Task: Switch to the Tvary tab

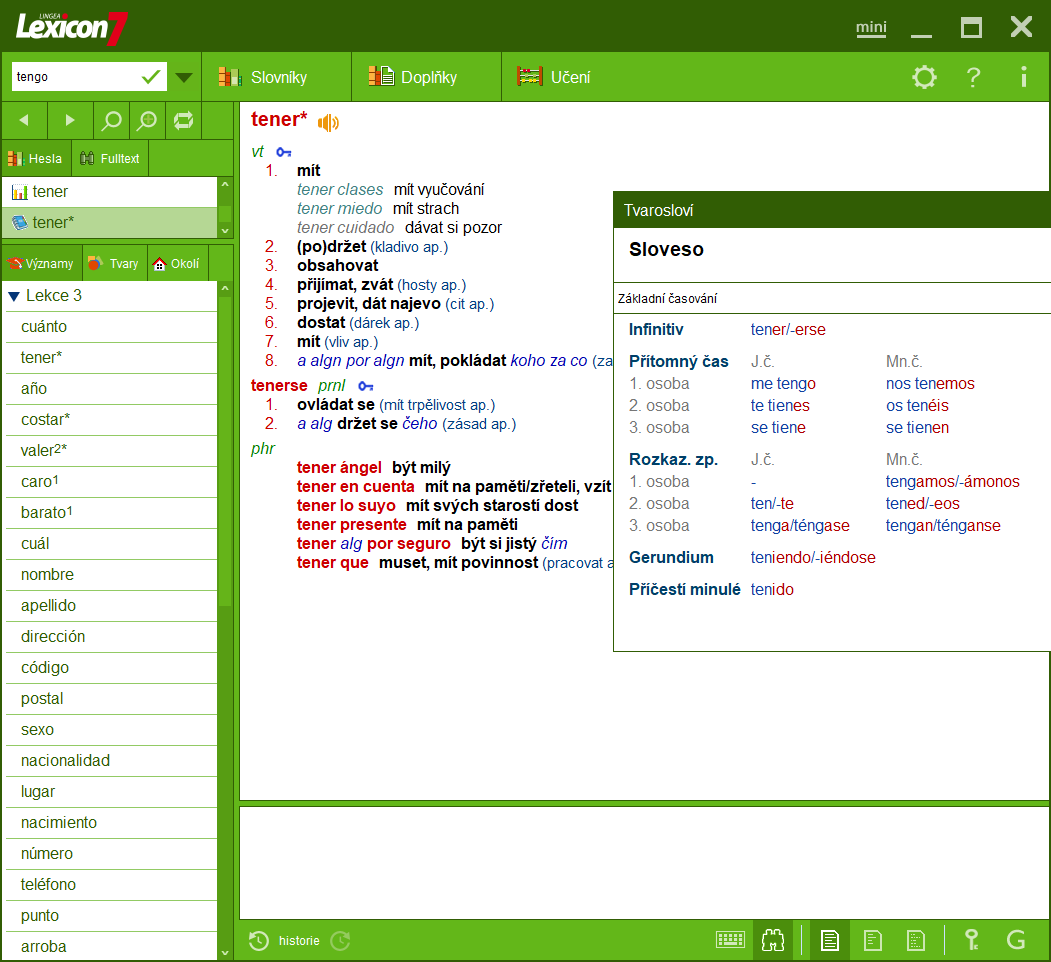Action: [114, 263]
